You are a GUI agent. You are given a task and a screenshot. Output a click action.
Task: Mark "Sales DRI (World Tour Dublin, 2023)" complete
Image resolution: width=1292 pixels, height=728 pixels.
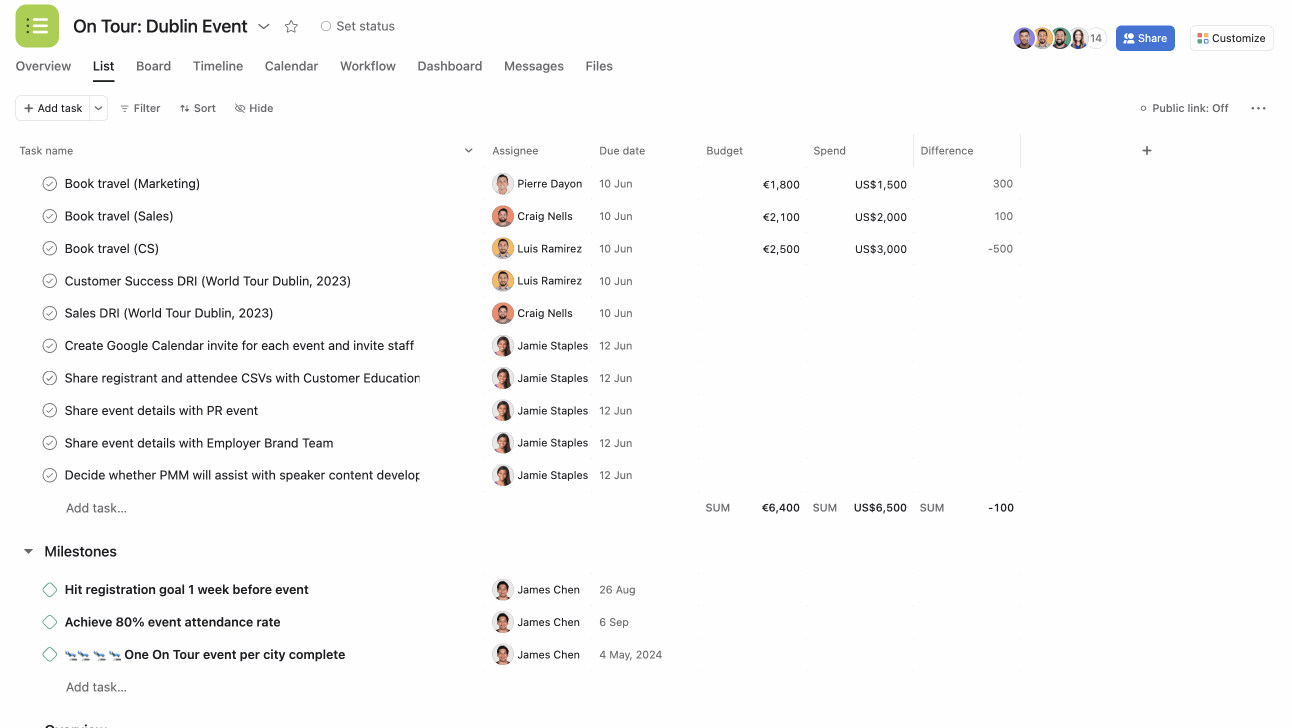click(x=49, y=313)
